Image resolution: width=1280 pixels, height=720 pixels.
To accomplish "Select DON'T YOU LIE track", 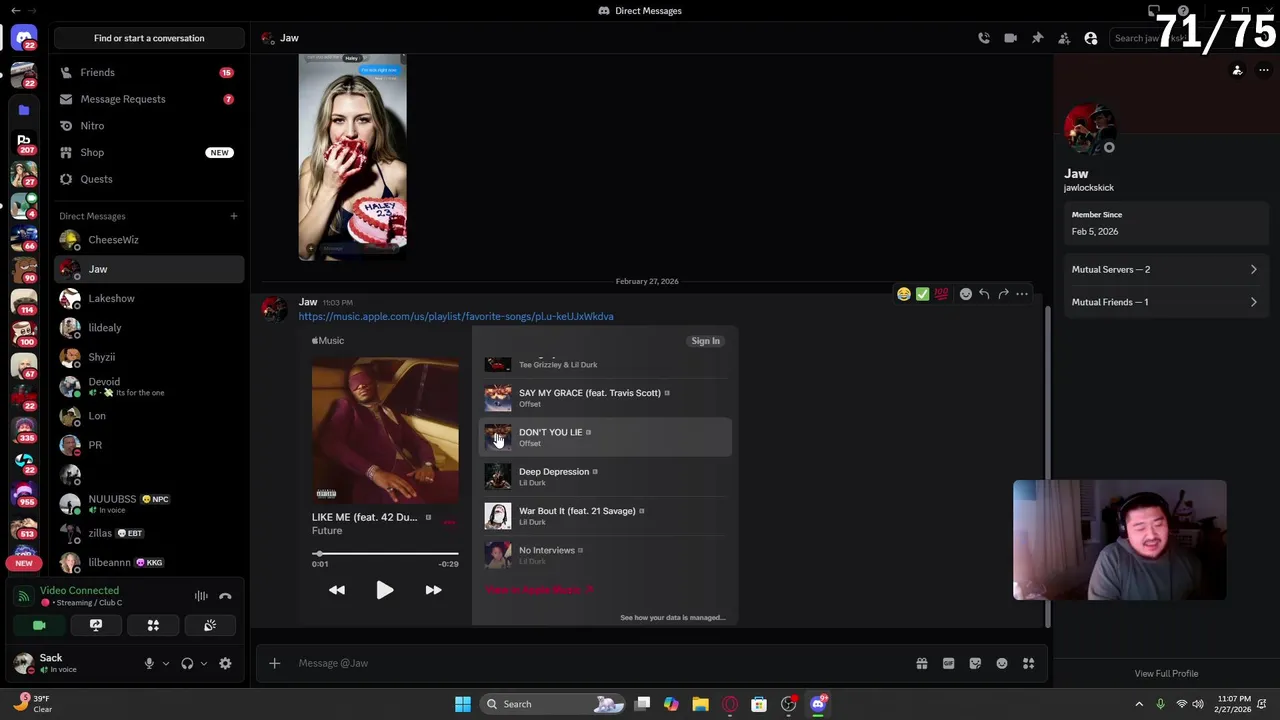I will click(x=607, y=437).
